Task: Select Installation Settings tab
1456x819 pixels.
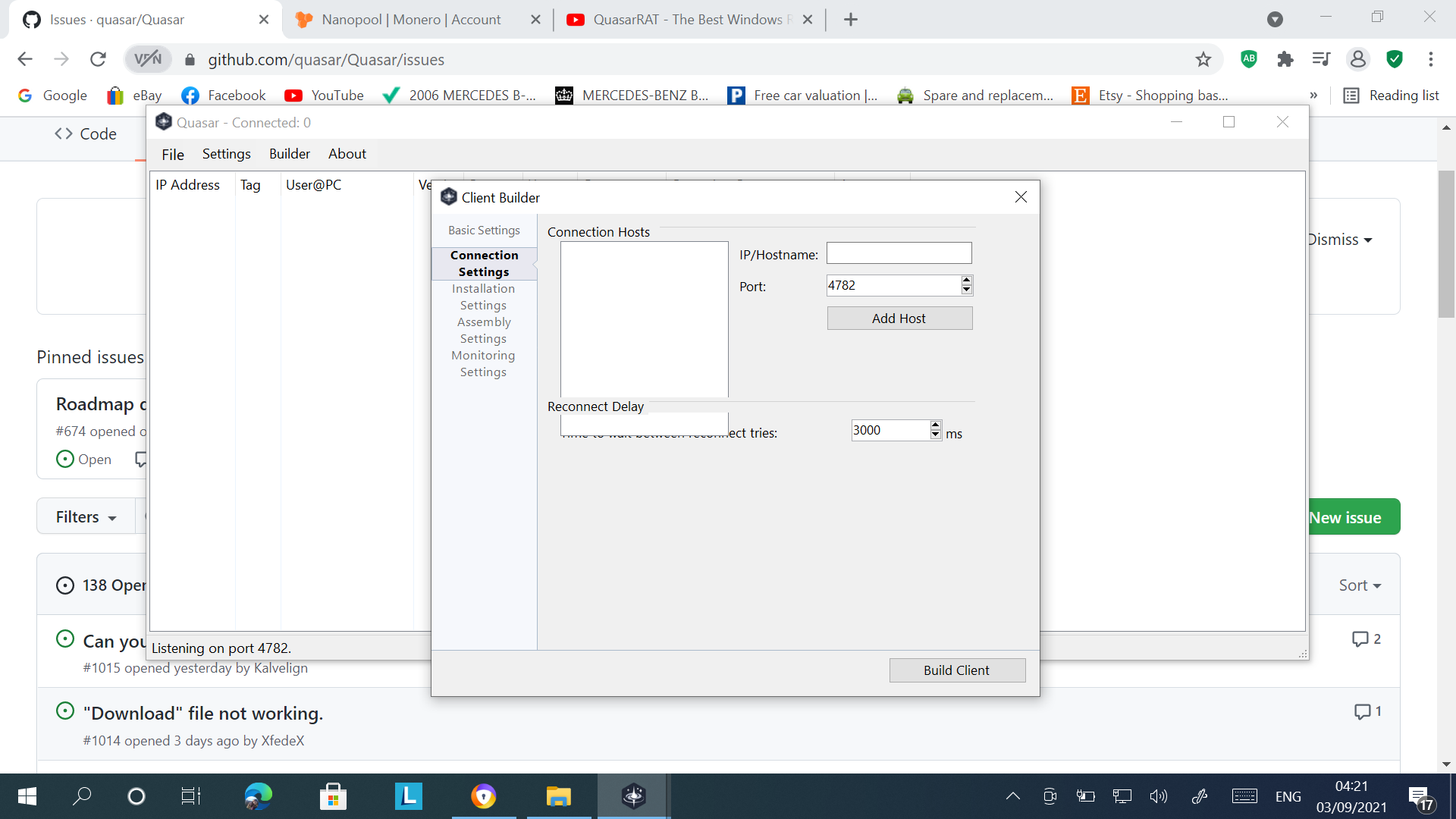Action: (x=484, y=297)
